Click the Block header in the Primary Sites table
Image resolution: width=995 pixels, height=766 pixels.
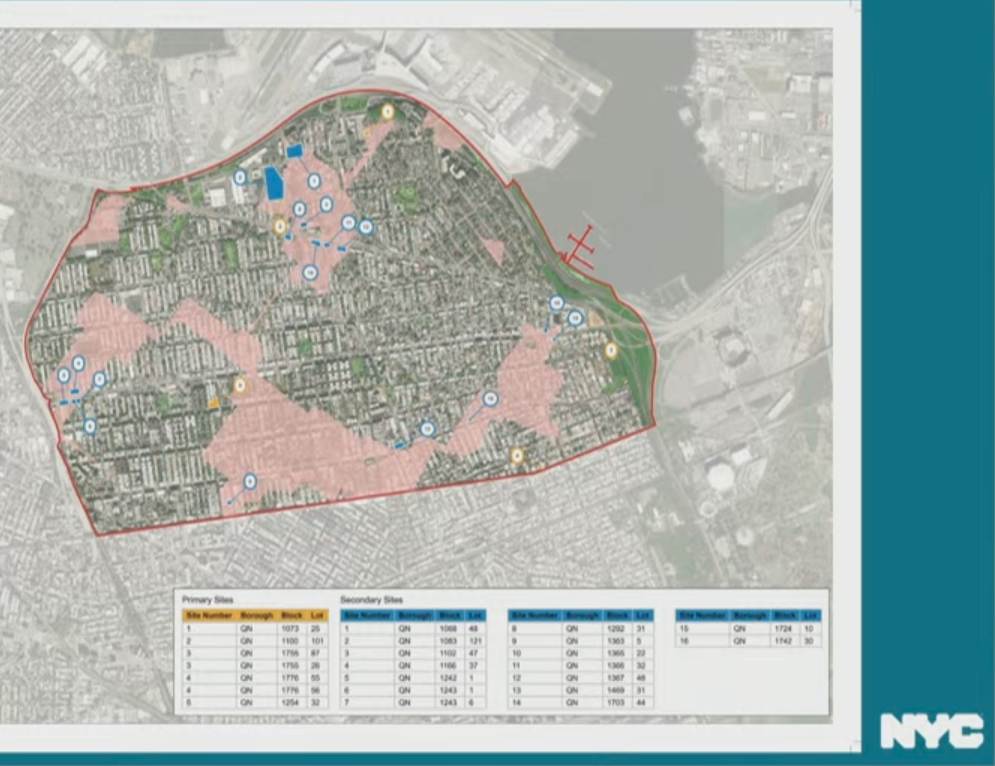click(292, 615)
